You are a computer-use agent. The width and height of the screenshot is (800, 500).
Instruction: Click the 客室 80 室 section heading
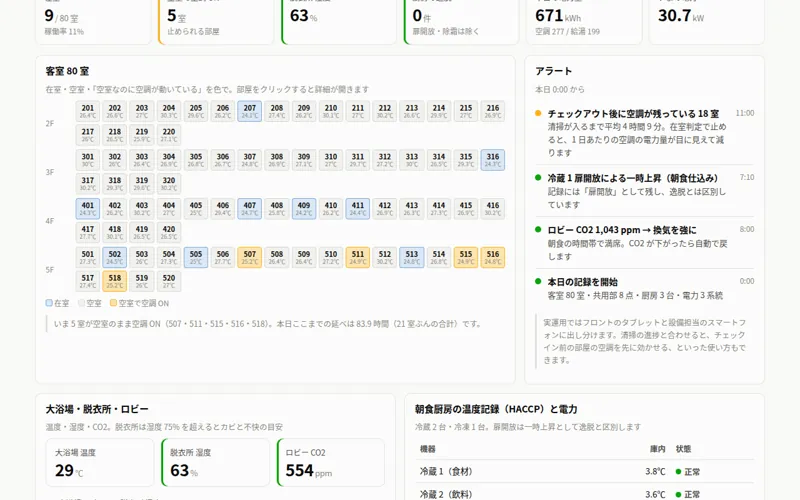[67, 71]
